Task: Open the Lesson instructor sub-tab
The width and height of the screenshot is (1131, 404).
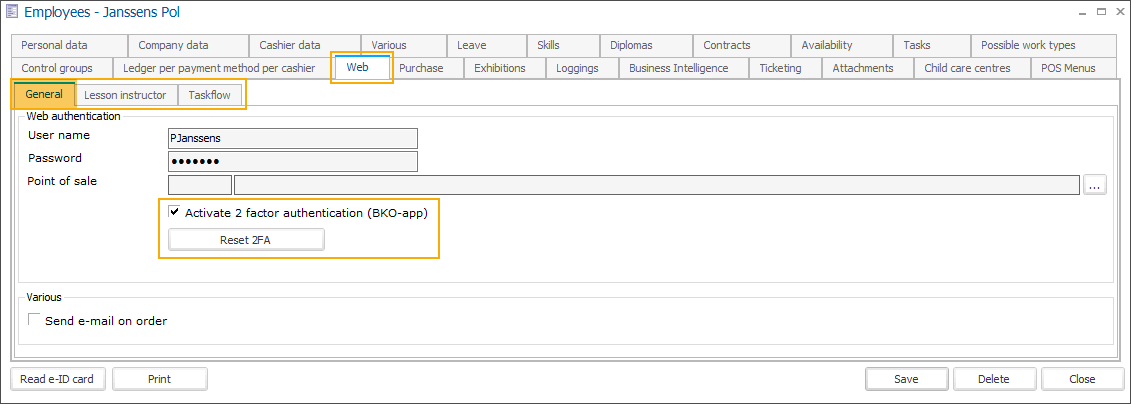Action: coord(125,95)
